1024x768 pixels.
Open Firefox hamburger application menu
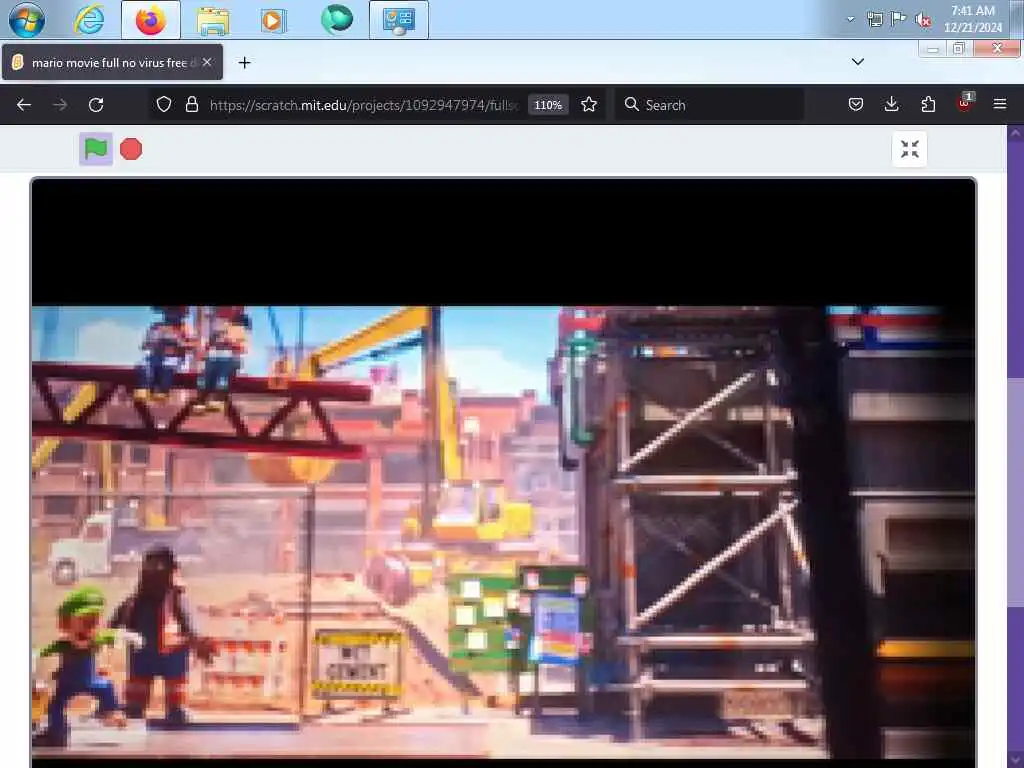(x=1000, y=104)
